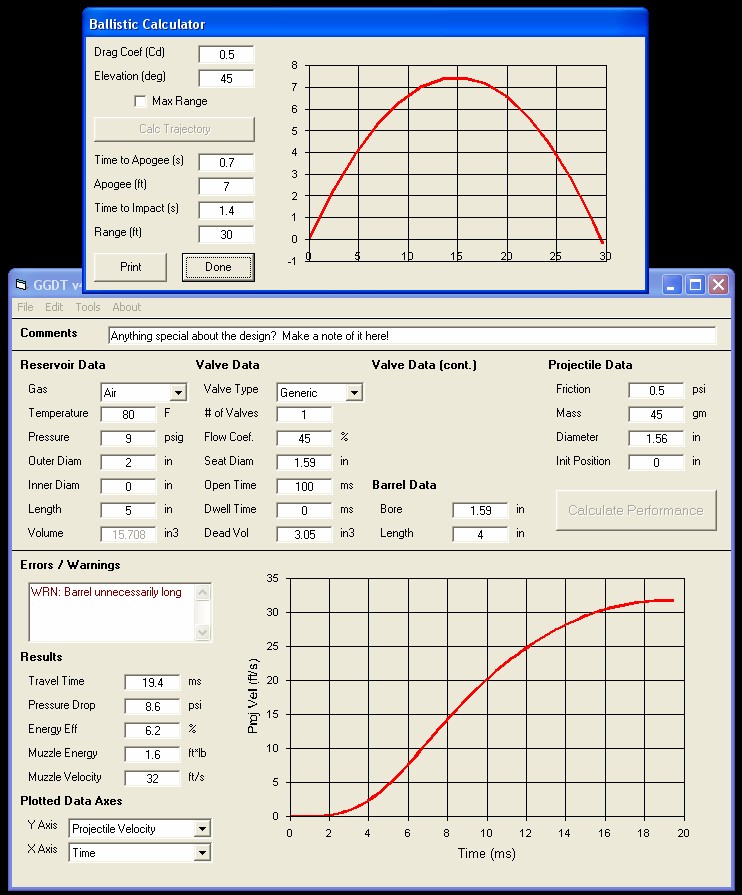Screen dimensions: 742x895
Task: Select the Comments text field
Action: tap(412, 336)
